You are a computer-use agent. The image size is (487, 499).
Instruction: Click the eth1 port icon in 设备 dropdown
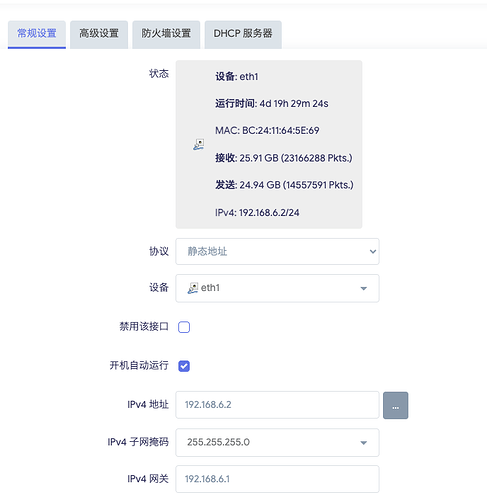click(x=193, y=288)
